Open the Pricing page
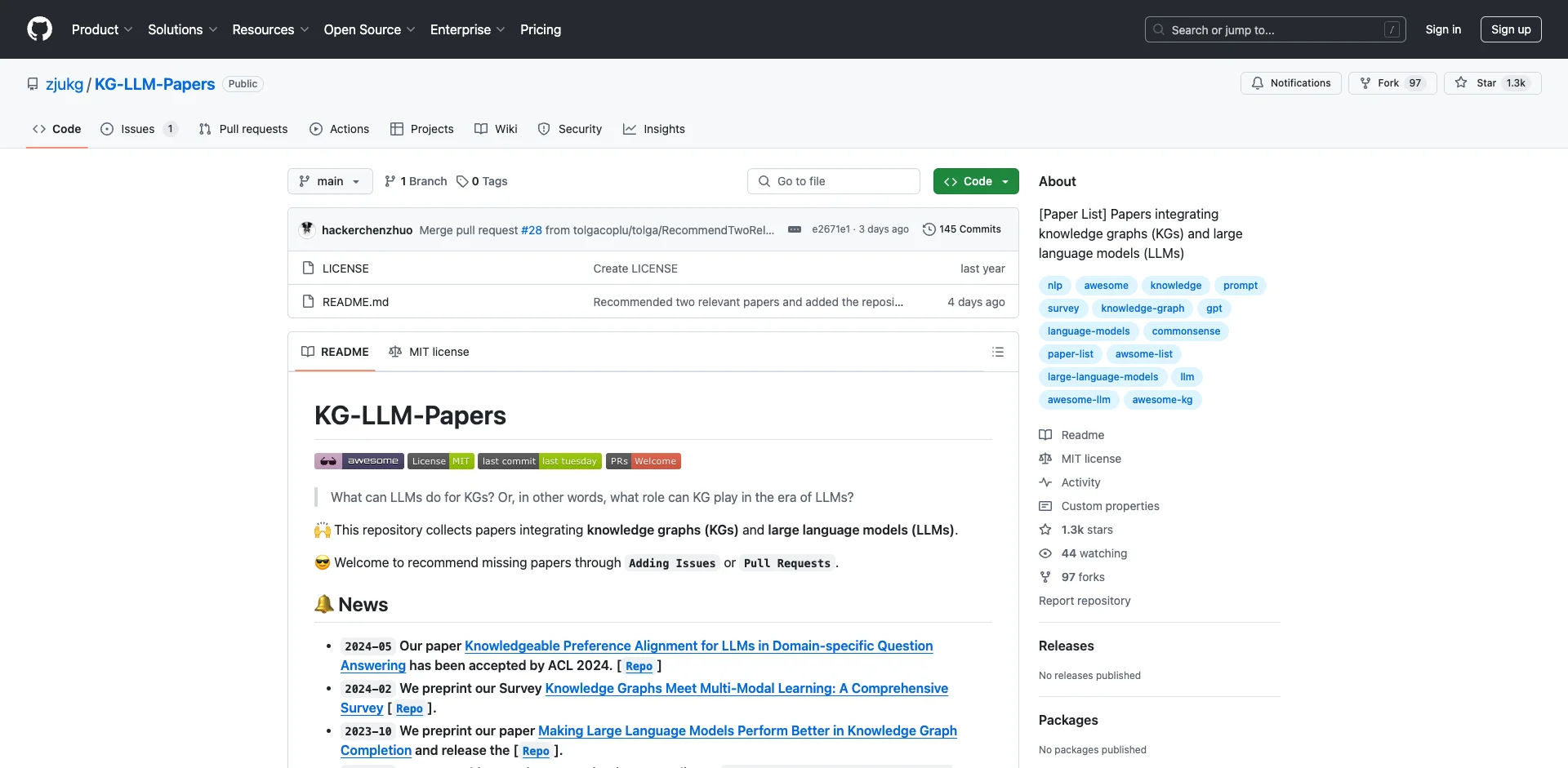The height and width of the screenshot is (768, 1568). (x=541, y=29)
